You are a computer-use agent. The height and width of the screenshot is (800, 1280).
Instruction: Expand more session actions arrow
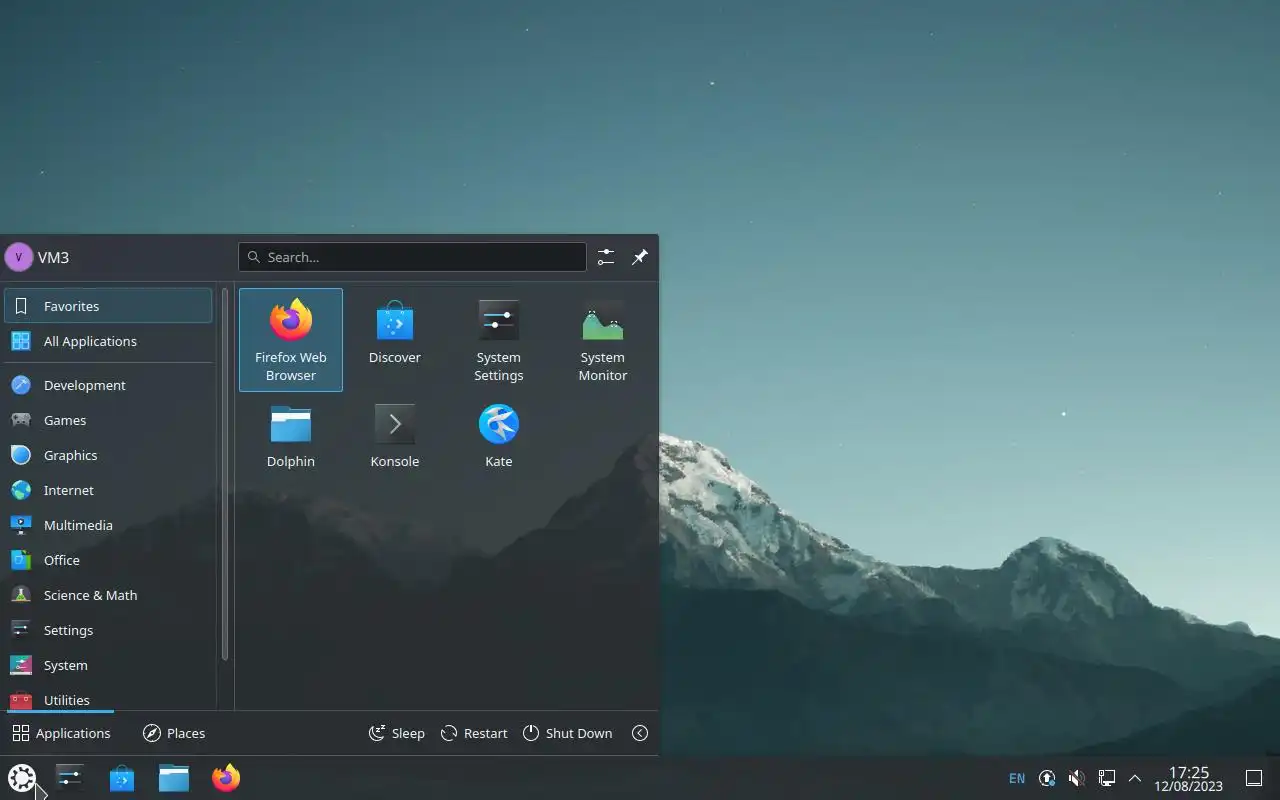(x=640, y=733)
